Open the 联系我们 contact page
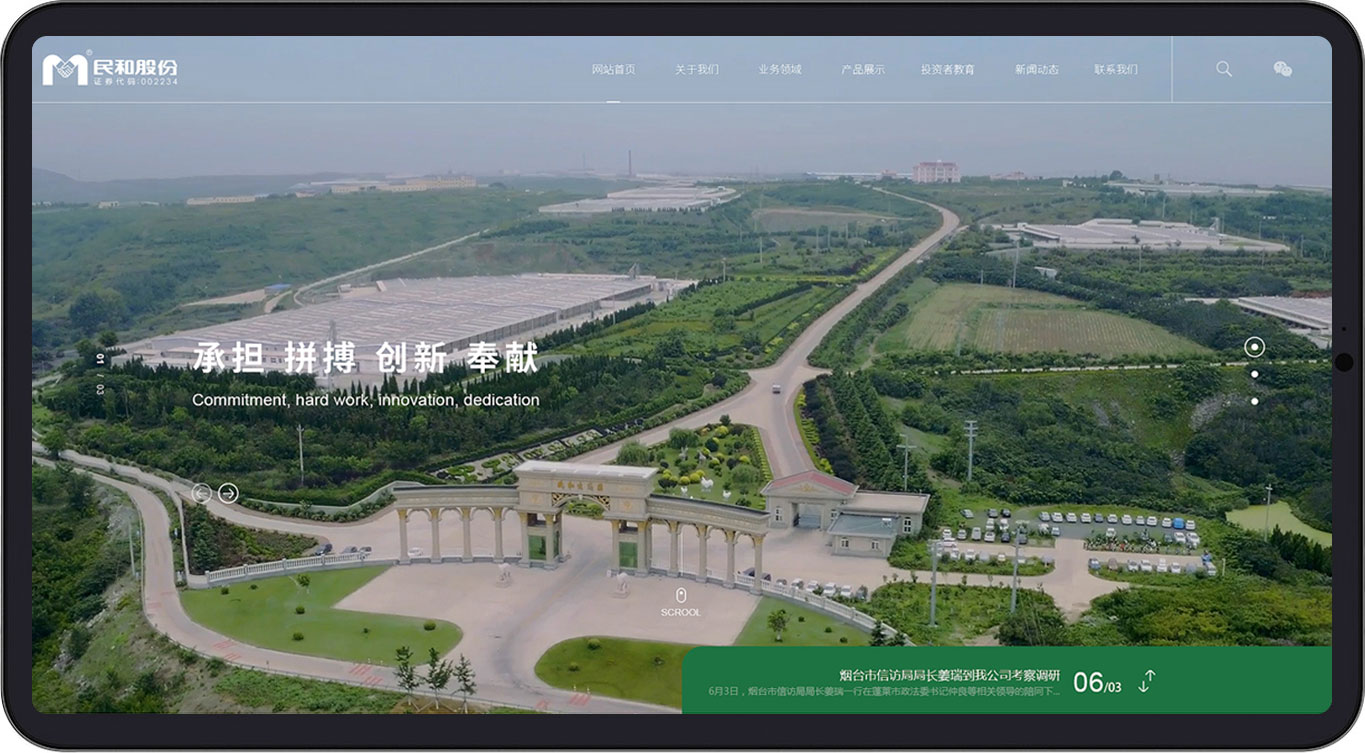The image size is (1365, 753). (1115, 70)
